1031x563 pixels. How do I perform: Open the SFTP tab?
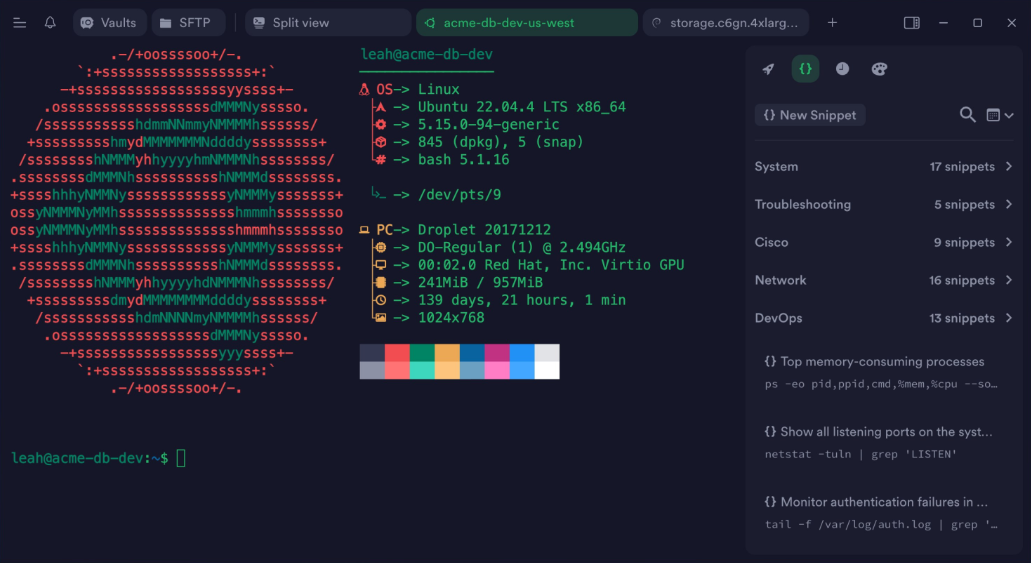point(188,22)
